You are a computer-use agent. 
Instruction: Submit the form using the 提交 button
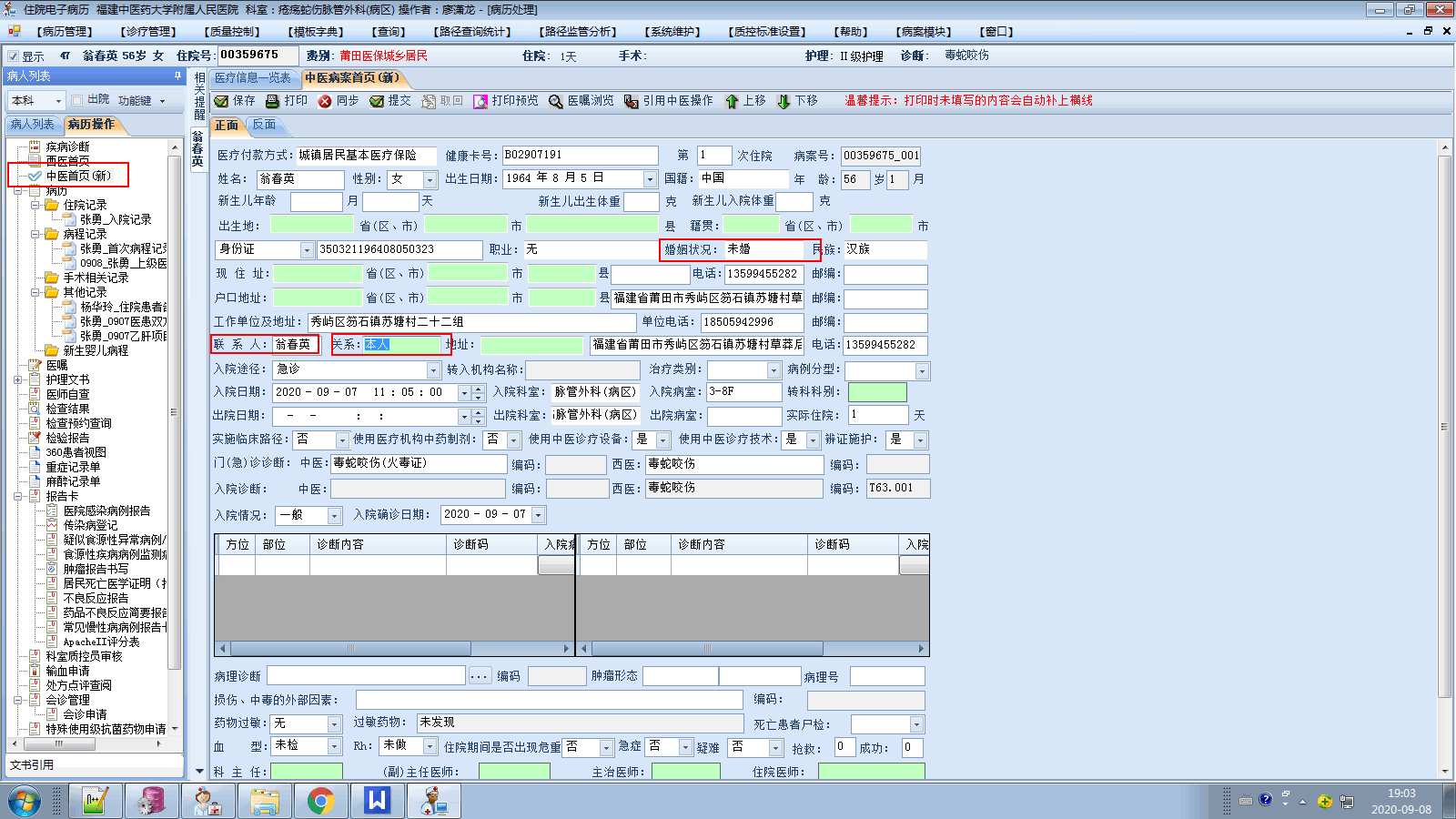390,101
